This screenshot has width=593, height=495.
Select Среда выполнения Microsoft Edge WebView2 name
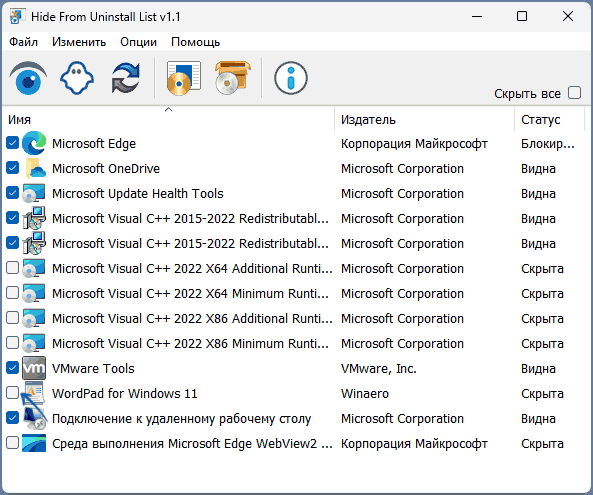192,443
